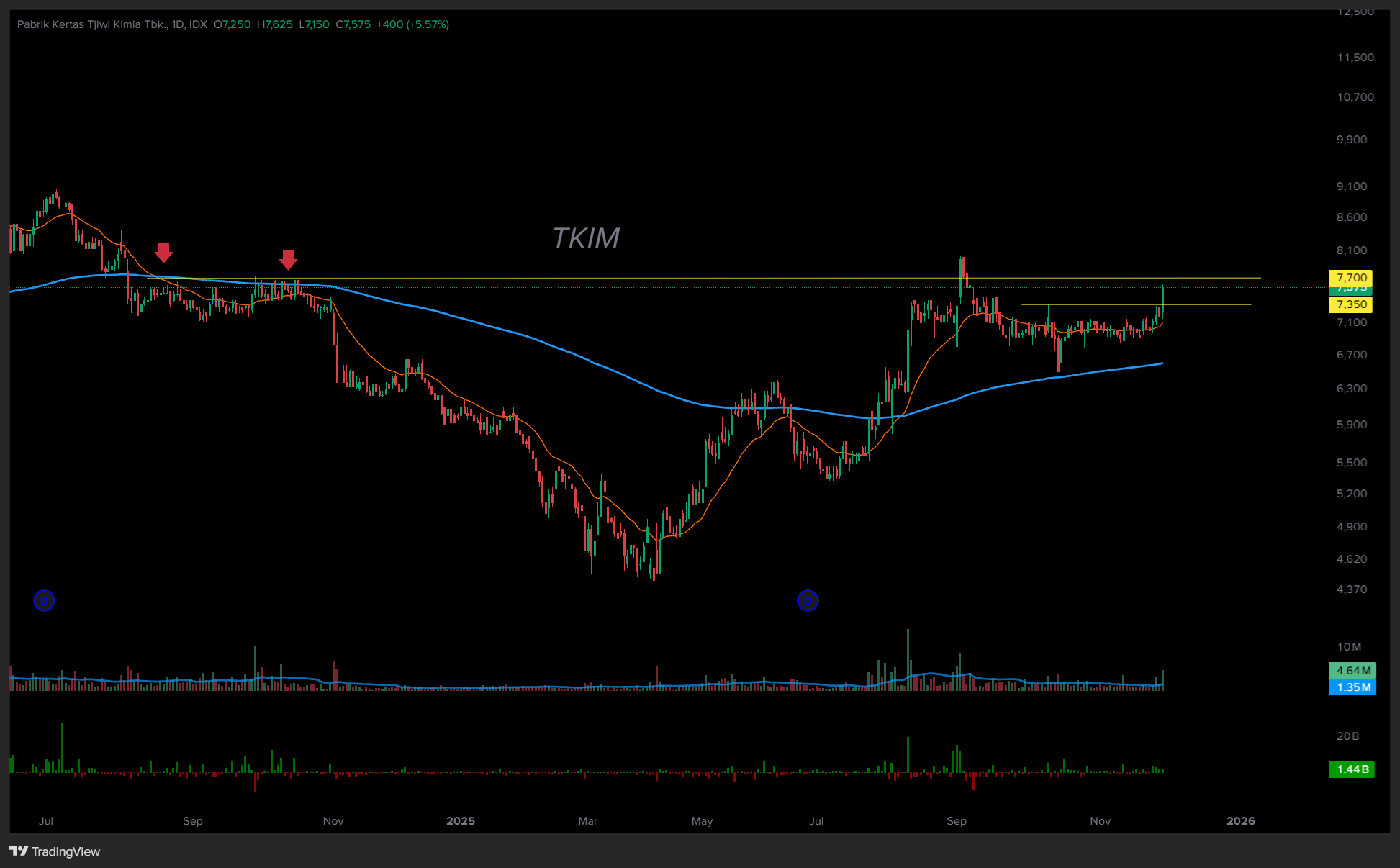Click the 2025 label on time axis
The width and height of the screenshot is (1400, 868).
461,821
